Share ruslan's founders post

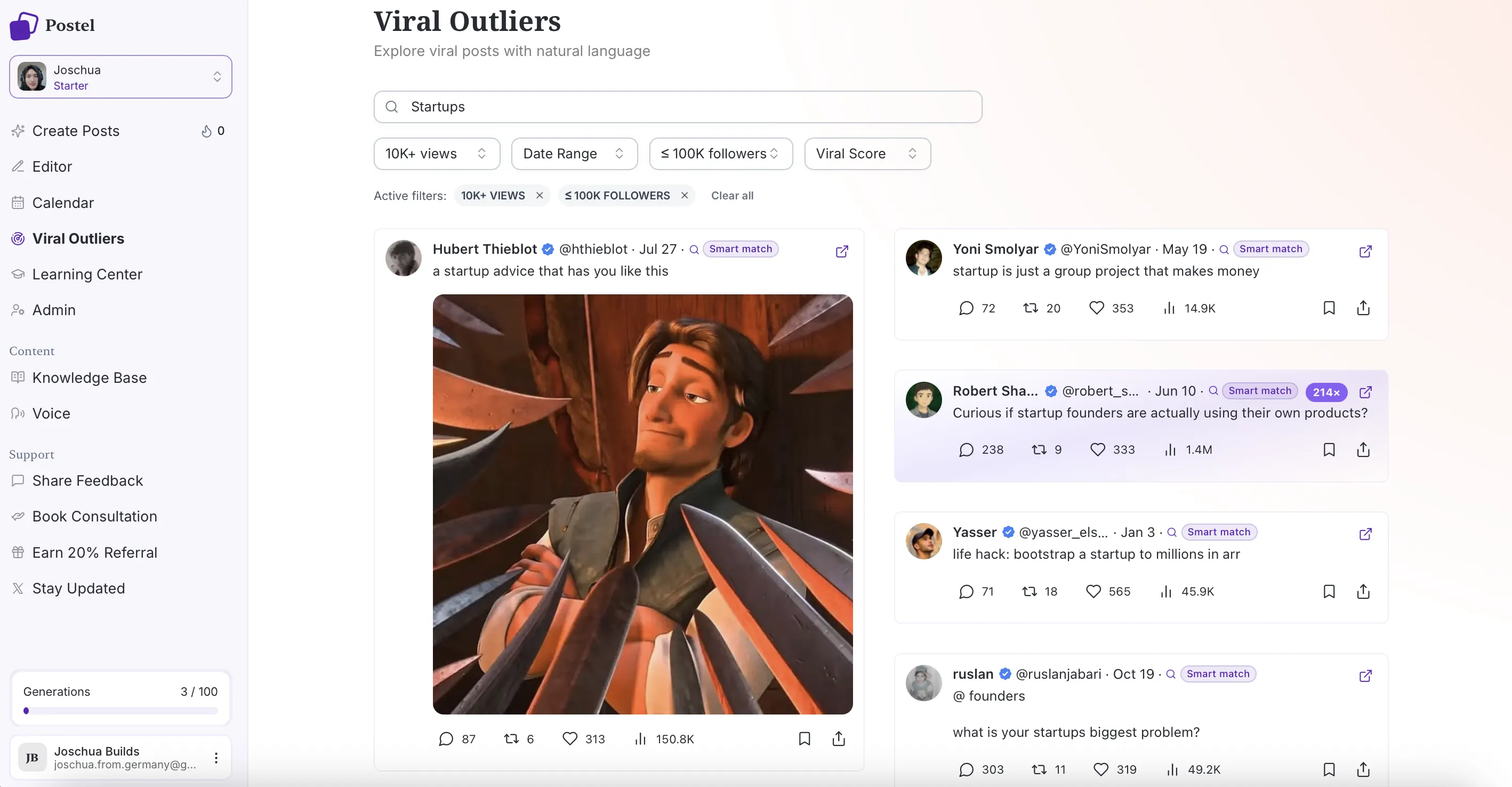pos(1363,769)
